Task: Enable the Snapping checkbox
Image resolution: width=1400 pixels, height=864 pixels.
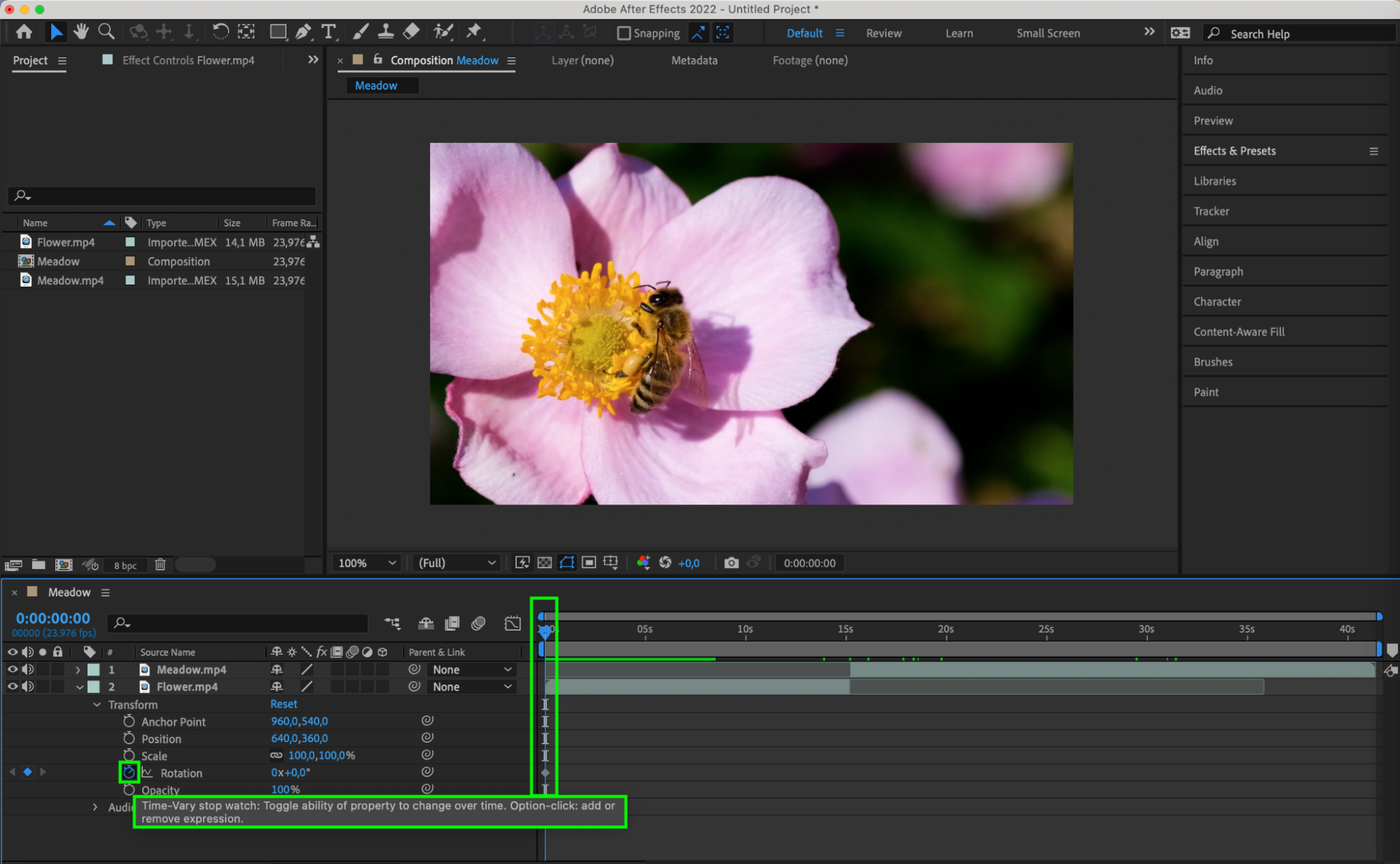Action: click(x=624, y=33)
